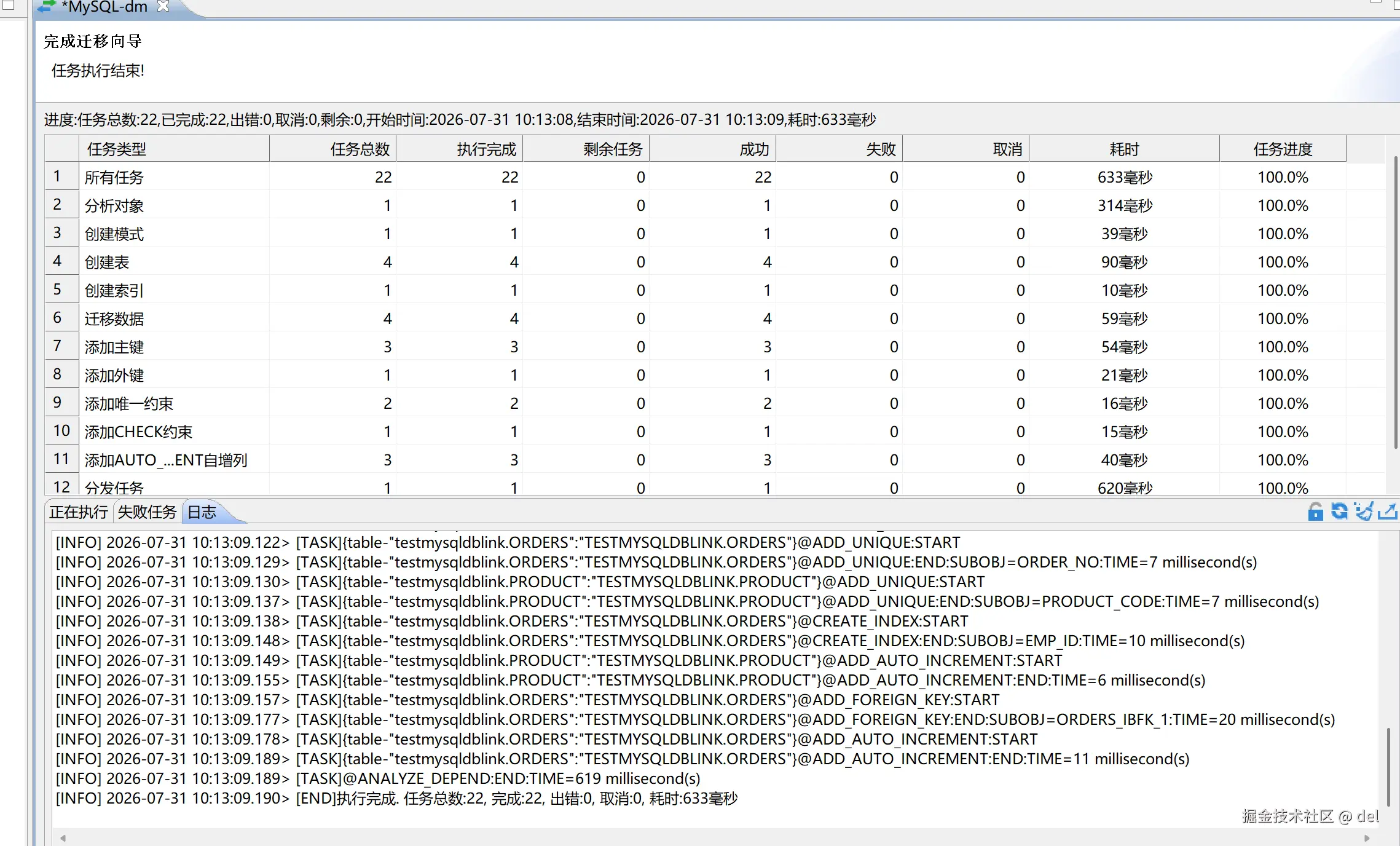Select the *MySQL-dm editor tab
Image resolution: width=1400 pixels, height=846 pixels.
pos(104,7)
